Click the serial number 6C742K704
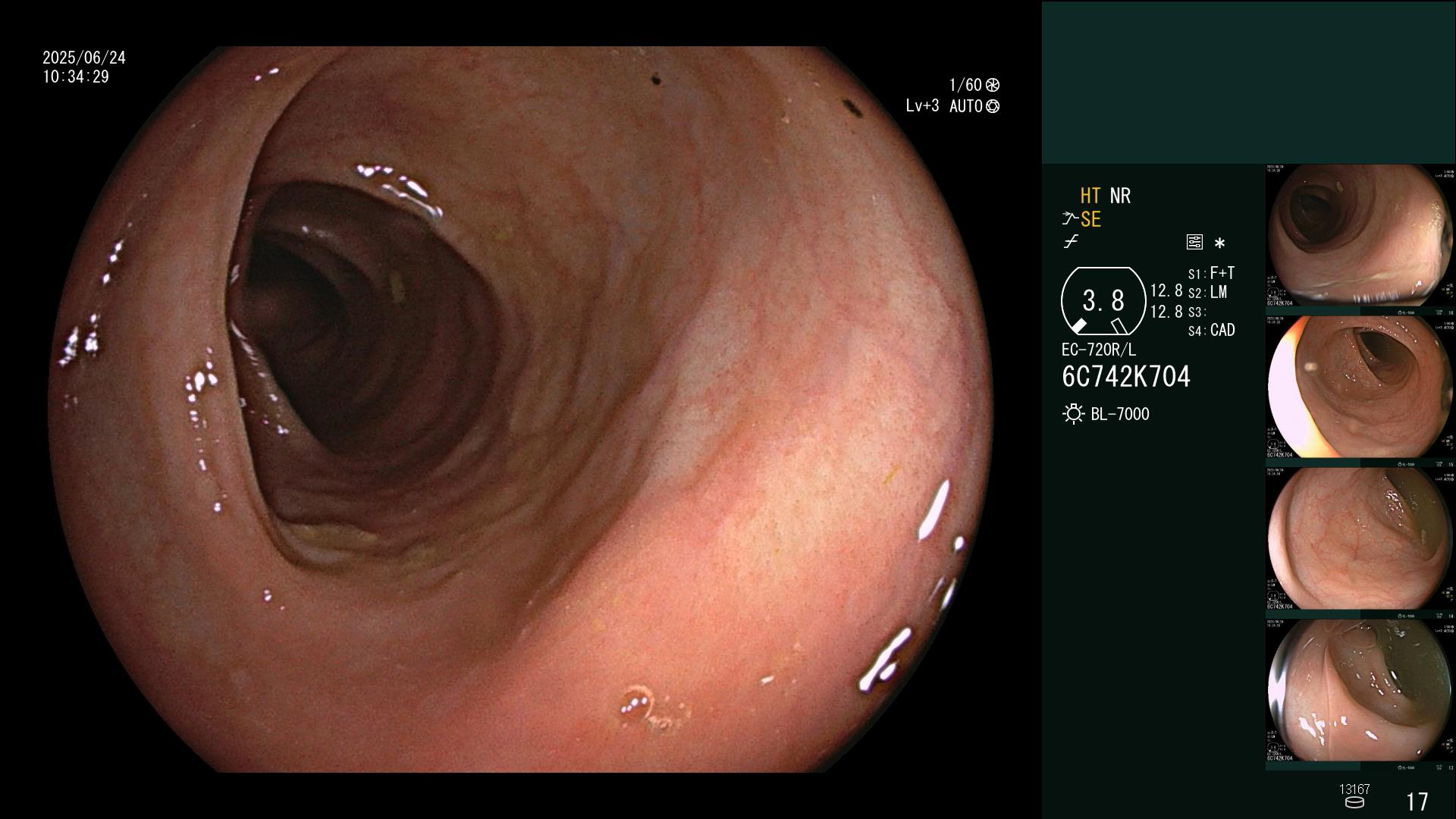 (x=1126, y=377)
